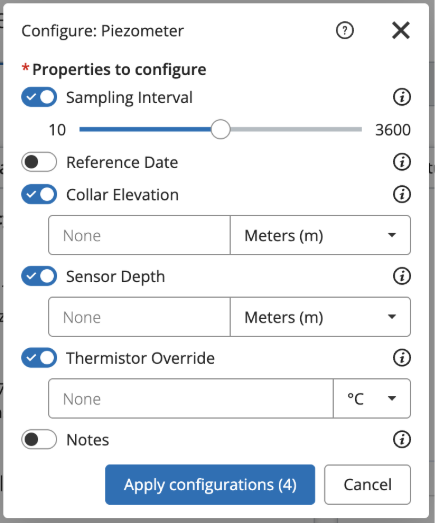The height and width of the screenshot is (523, 435).
Task: Turn off the Sensor Depth toggle
Action: [39, 276]
